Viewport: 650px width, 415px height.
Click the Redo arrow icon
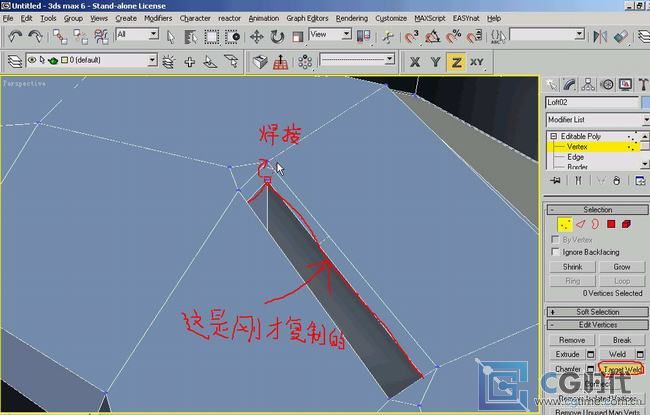pyautogui.click(x=35, y=36)
